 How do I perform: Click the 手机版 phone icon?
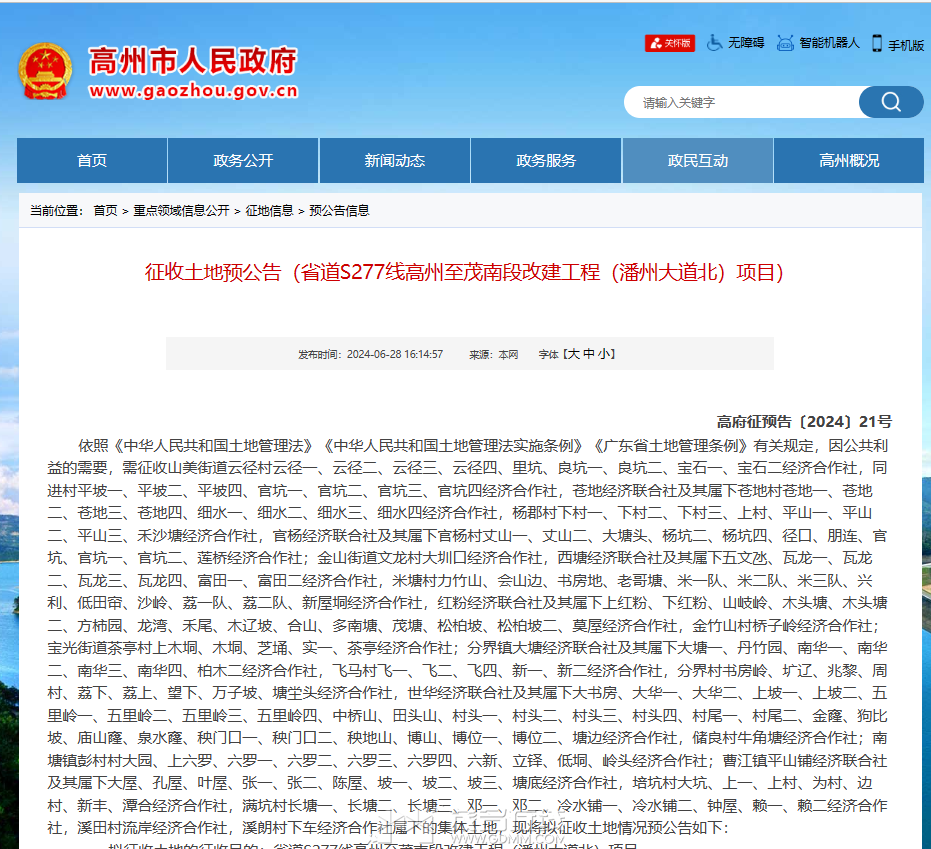(876, 43)
